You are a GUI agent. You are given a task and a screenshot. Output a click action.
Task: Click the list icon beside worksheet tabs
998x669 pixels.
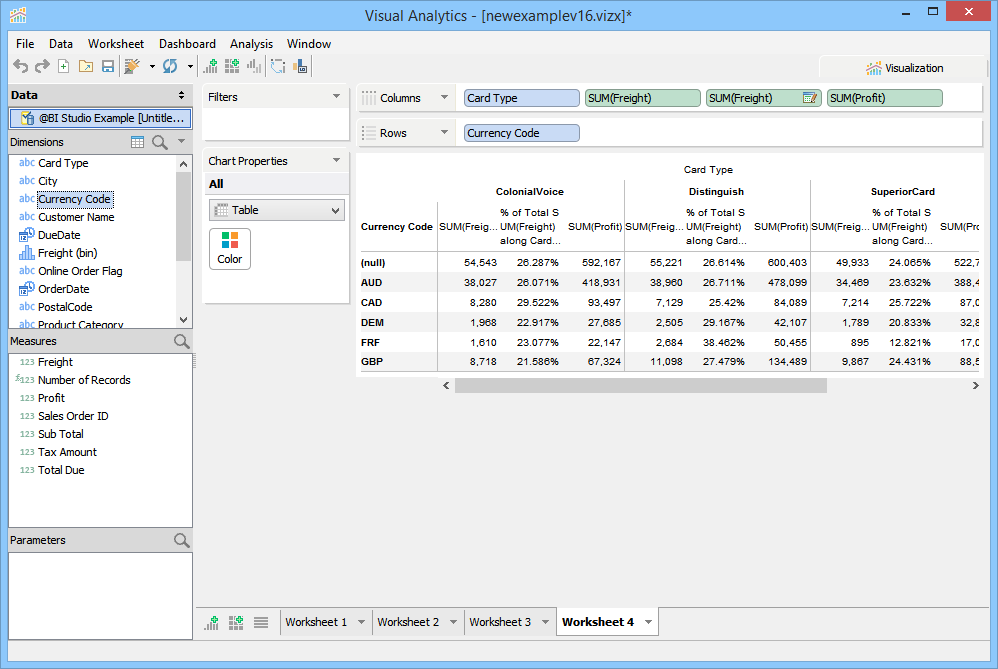[261, 622]
